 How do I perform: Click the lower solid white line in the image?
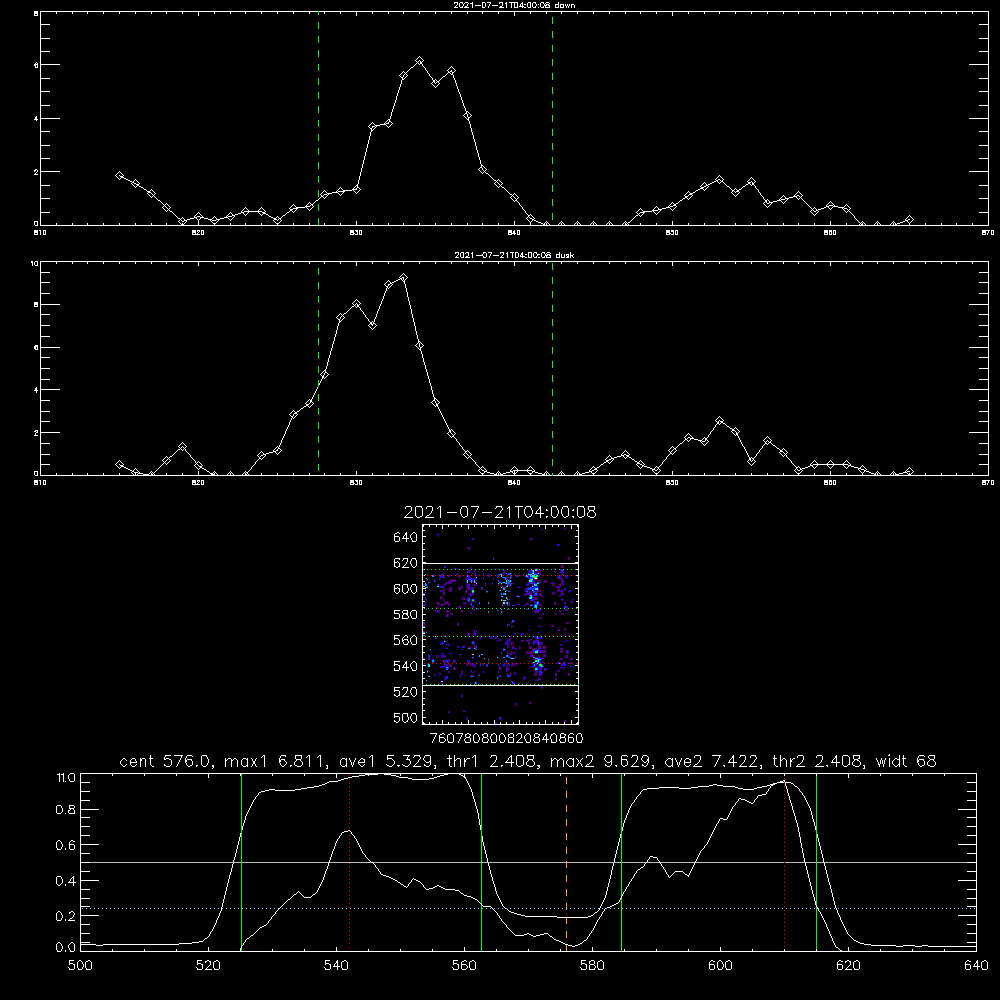(500, 685)
